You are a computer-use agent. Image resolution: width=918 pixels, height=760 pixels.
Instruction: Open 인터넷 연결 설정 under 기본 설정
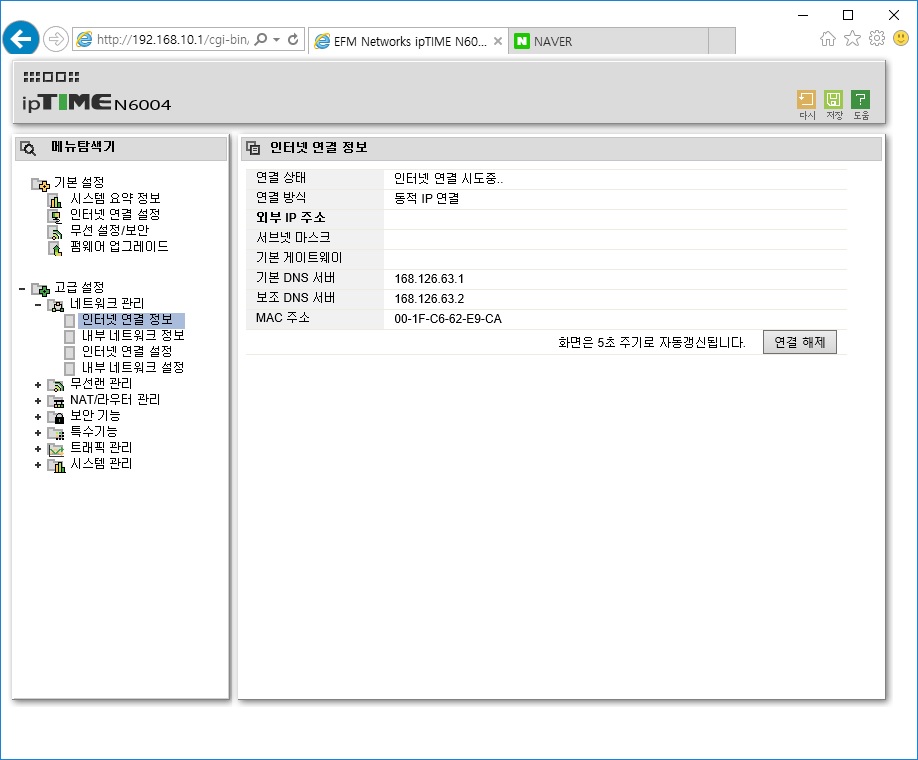115,214
